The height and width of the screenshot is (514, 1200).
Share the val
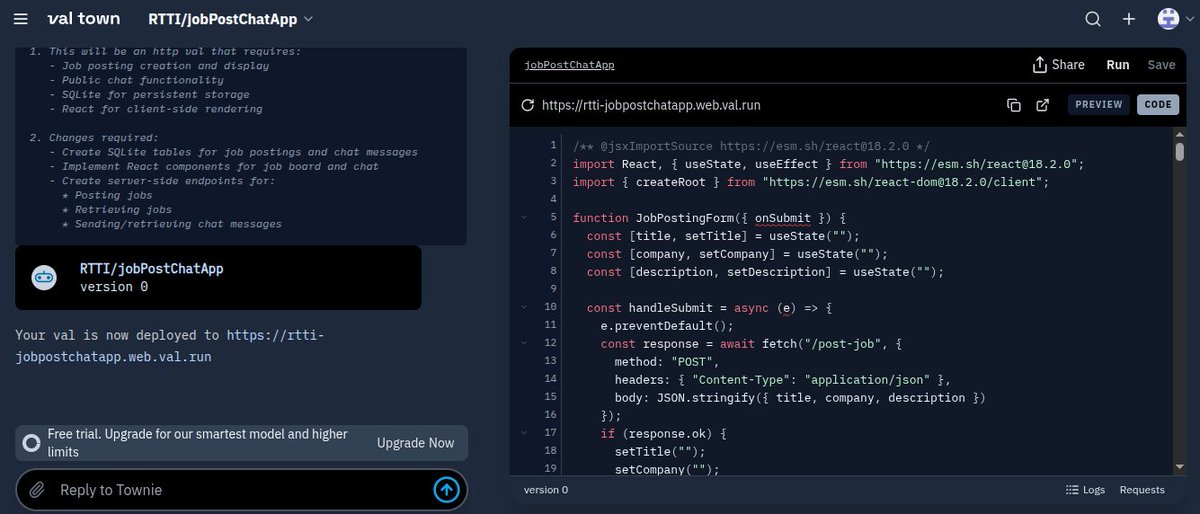pos(1058,65)
